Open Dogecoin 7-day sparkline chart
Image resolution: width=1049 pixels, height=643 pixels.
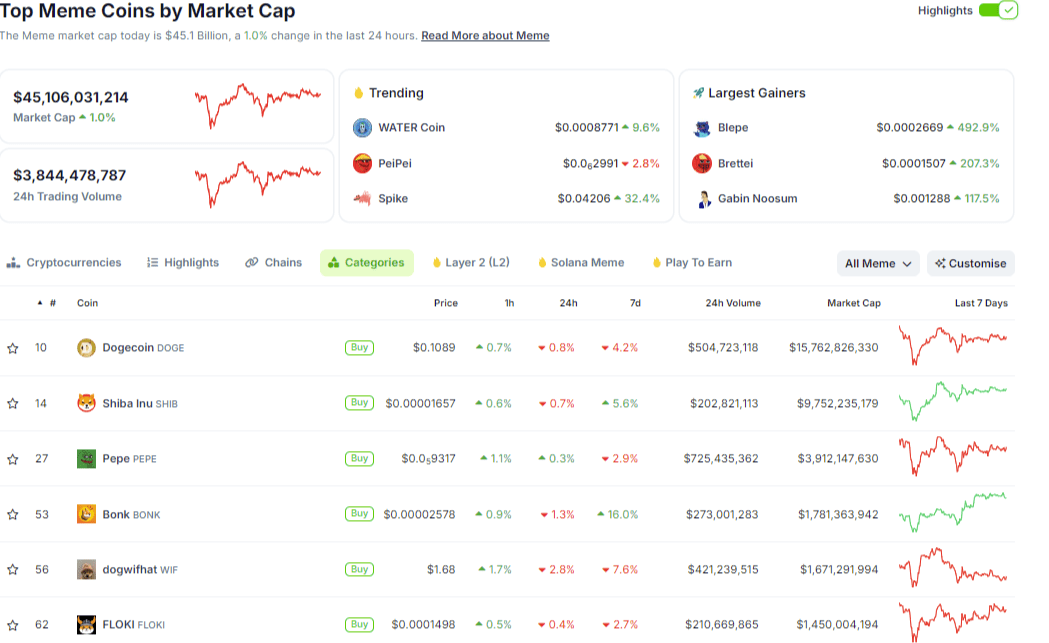(x=953, y=345)
